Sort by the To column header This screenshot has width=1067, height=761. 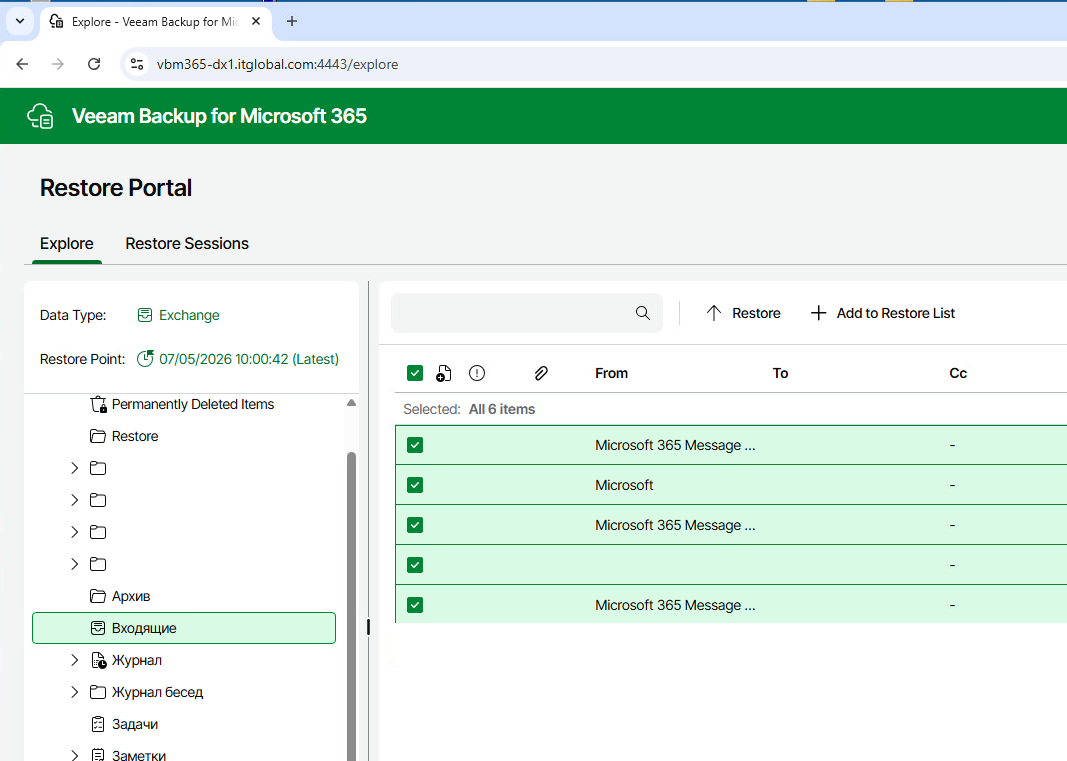[780, 373]
